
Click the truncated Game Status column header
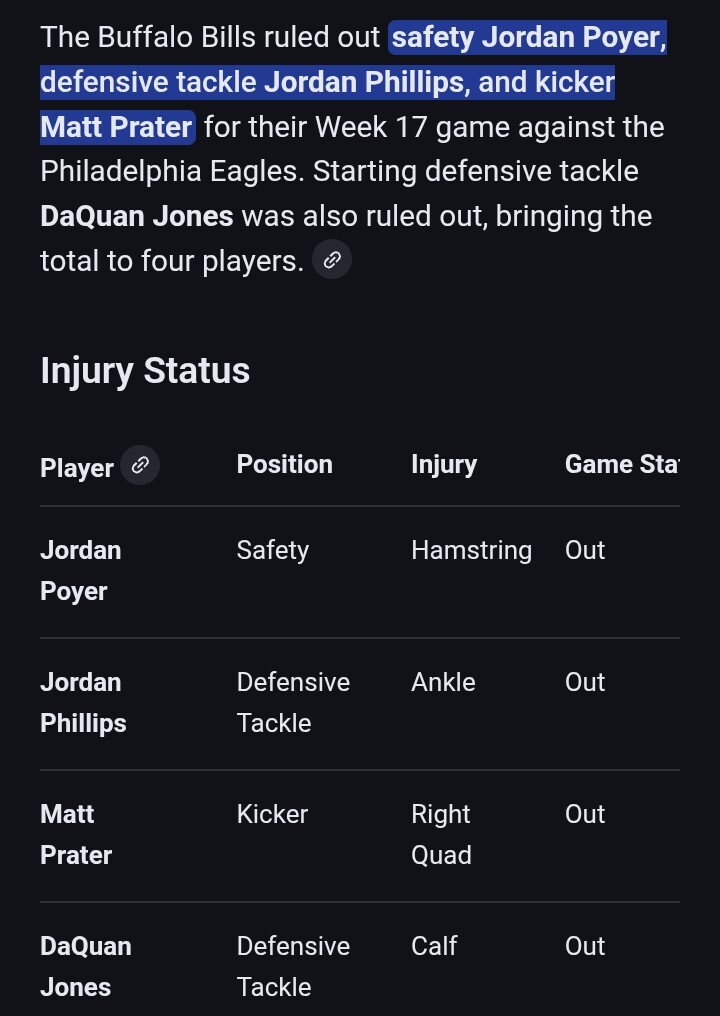click(621, 464)
